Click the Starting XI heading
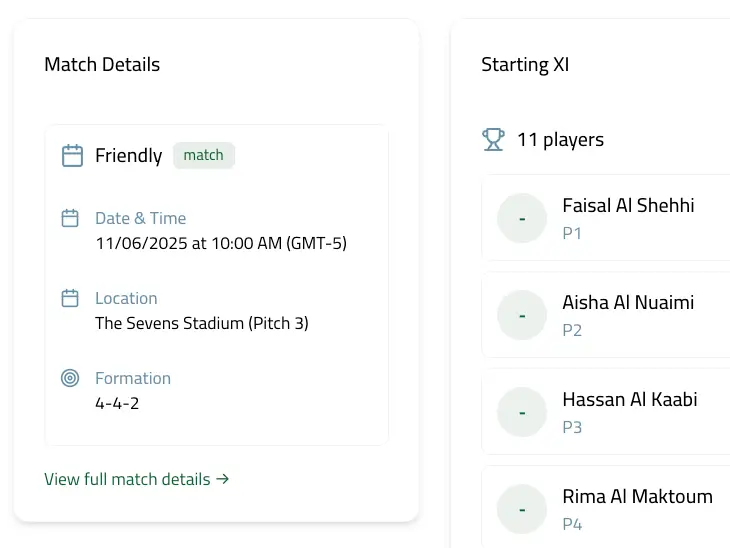This screenshot has width=730, height=548. click(x=525, y=64)
